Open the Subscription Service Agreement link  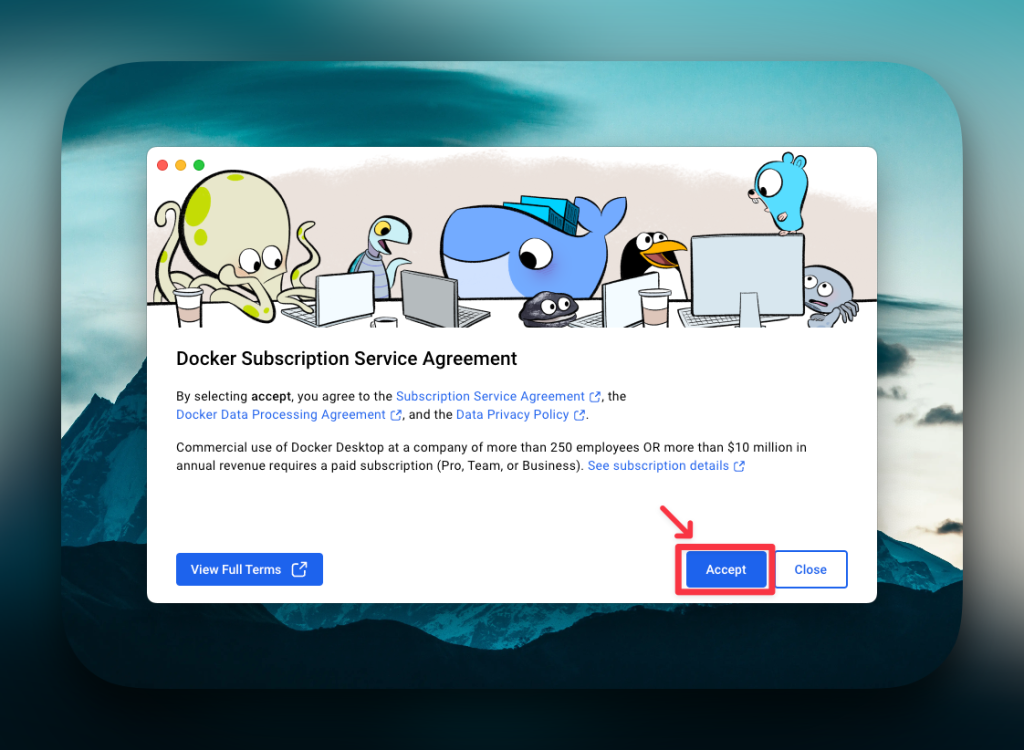[x=490, y=396]
